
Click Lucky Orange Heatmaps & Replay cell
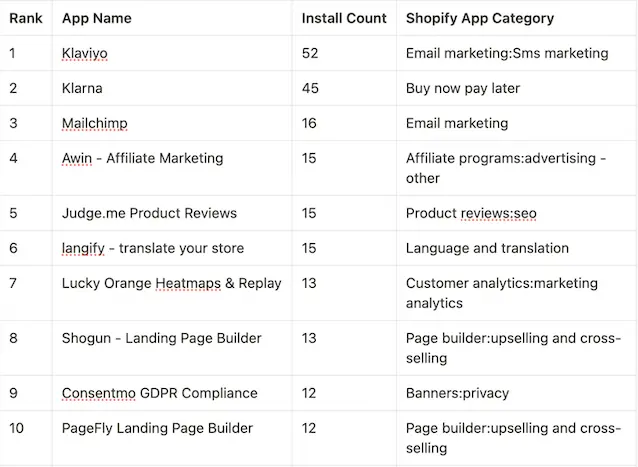[x=172, y=293]
